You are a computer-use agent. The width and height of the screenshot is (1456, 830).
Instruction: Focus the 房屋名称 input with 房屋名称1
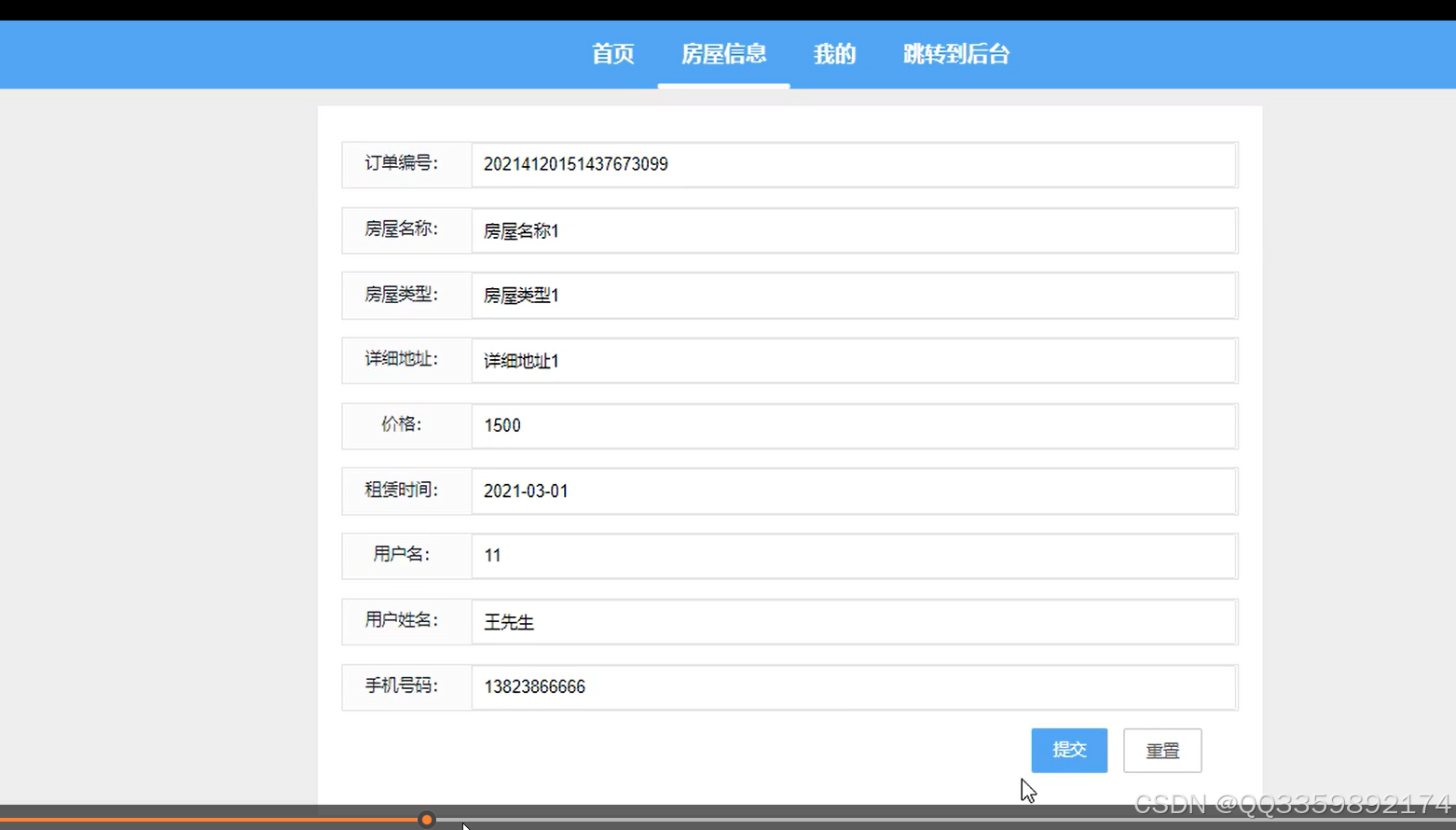pyautogui.click(x=855, y=230)
